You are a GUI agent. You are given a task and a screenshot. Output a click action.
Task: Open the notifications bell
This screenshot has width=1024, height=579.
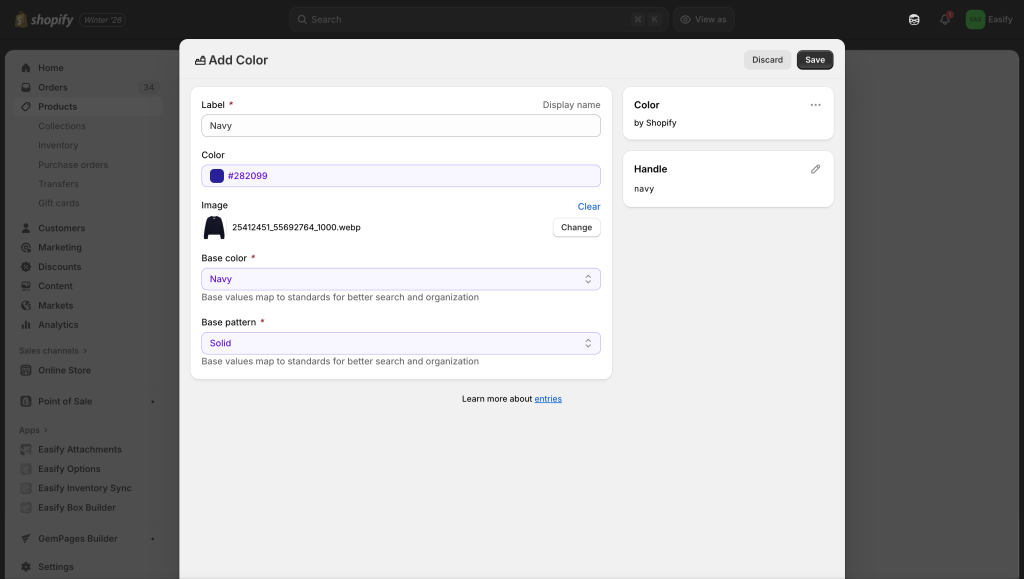pyautogui.click(x=944, y=19)
